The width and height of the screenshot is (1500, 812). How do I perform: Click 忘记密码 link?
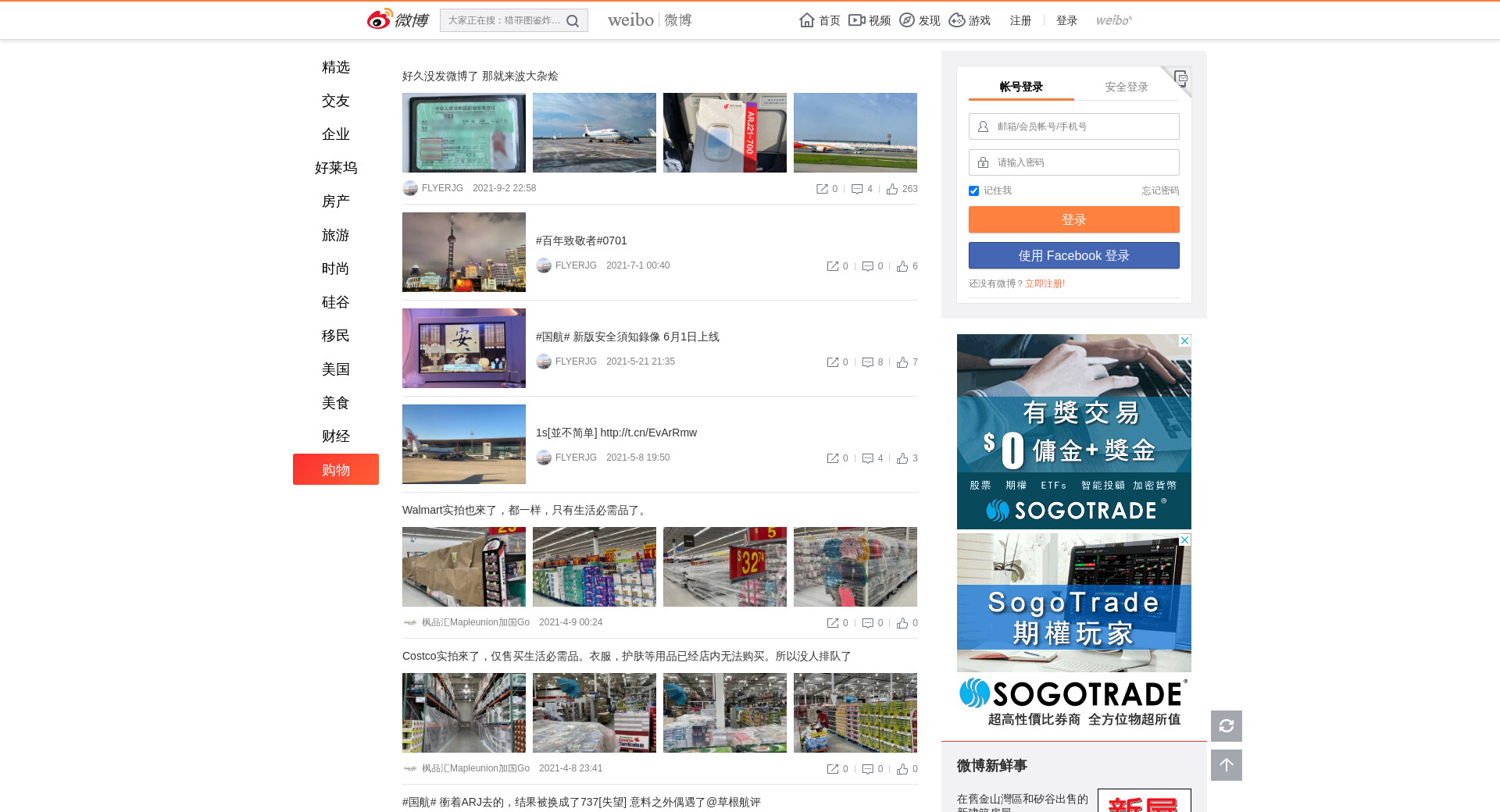click(1159, 191)
